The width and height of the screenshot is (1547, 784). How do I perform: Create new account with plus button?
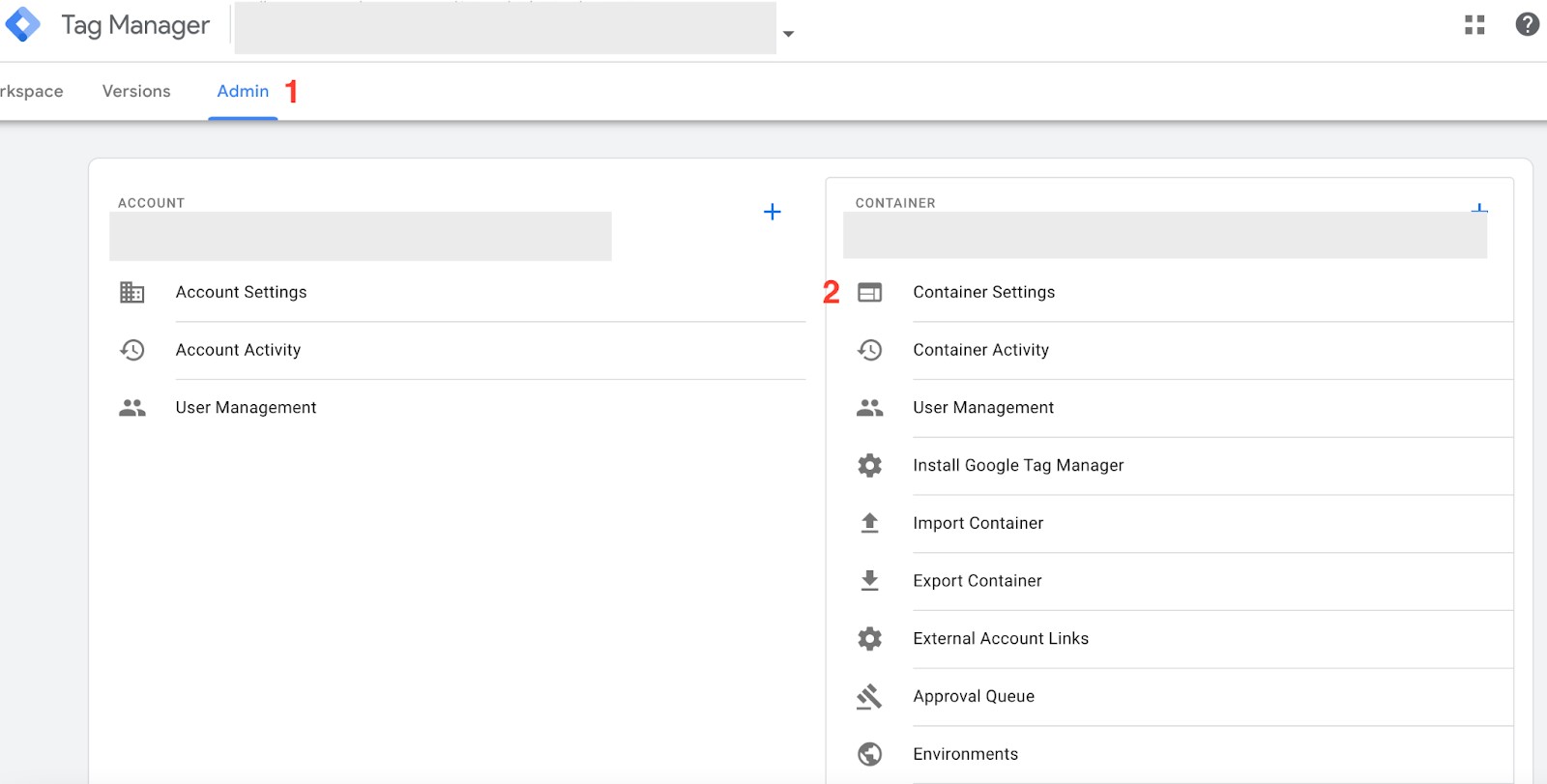coord(772,212)
